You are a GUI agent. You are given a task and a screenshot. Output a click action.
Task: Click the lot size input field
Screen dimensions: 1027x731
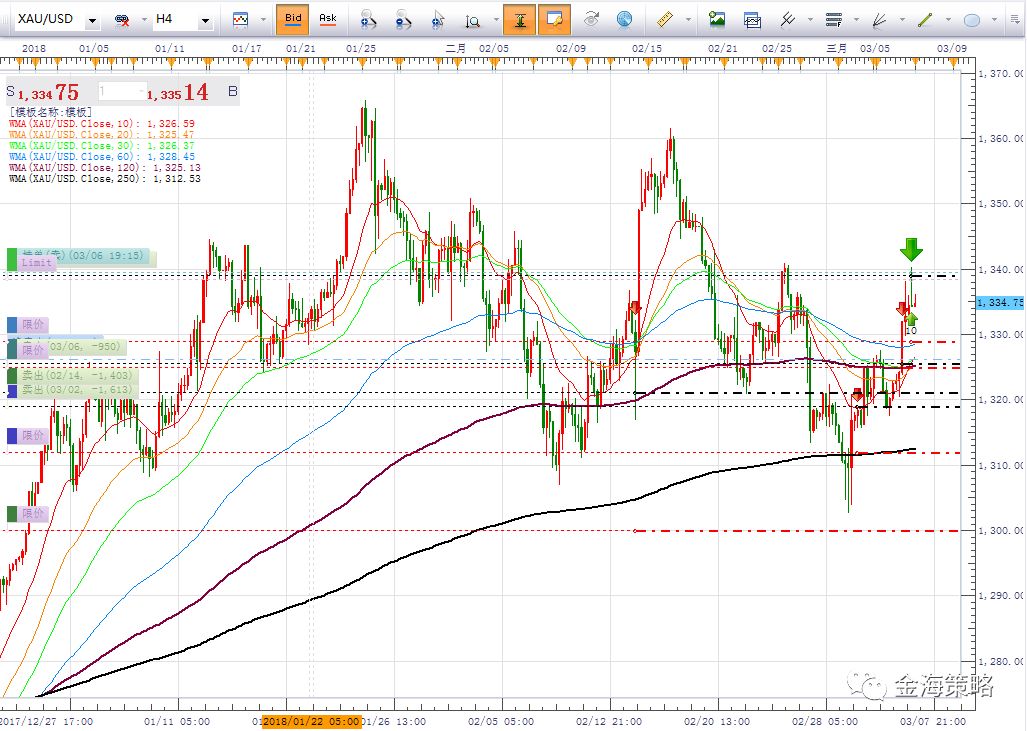[x=120, y=91]
